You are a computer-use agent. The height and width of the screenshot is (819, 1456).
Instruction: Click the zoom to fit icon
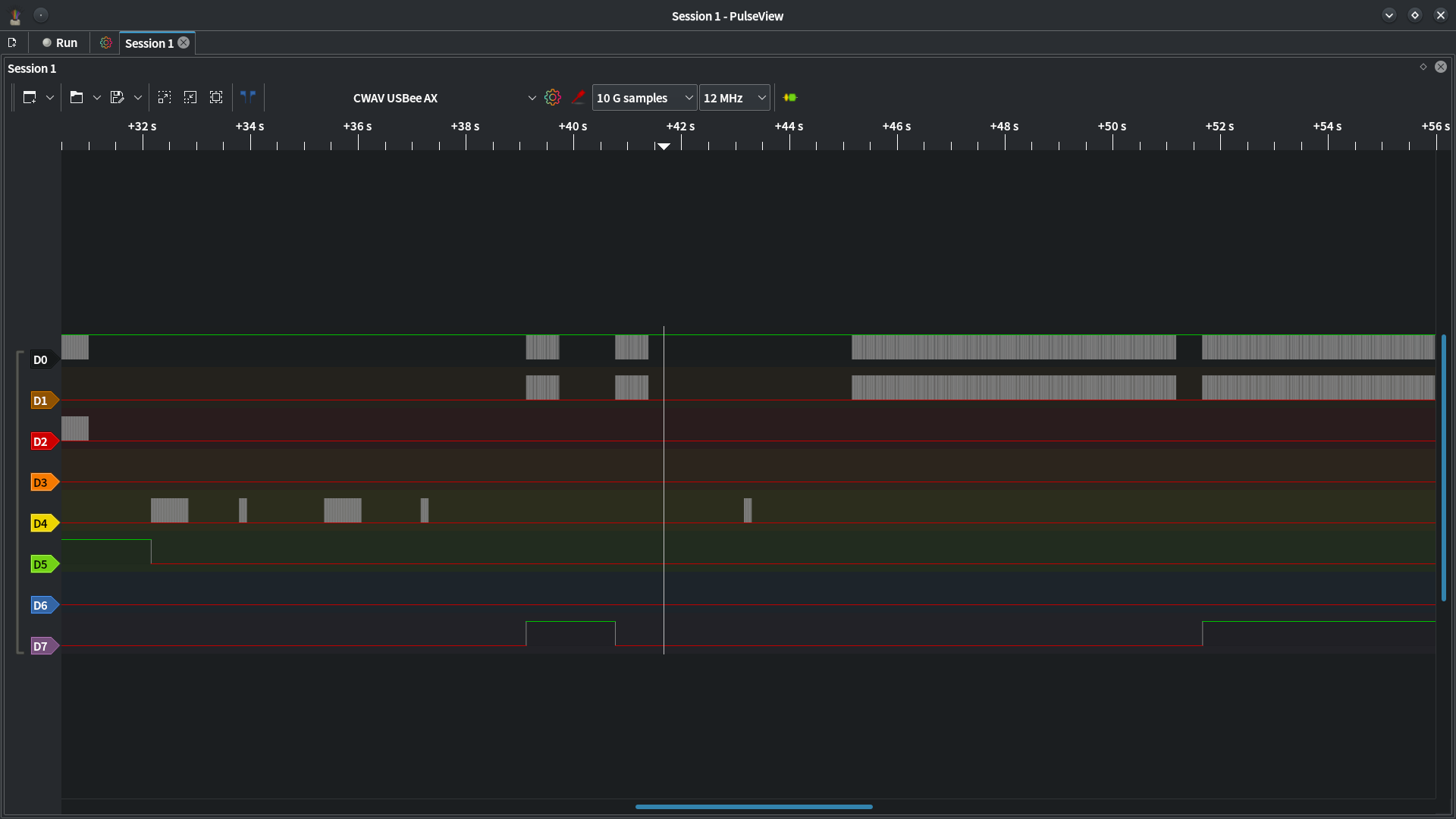[216, 98]
